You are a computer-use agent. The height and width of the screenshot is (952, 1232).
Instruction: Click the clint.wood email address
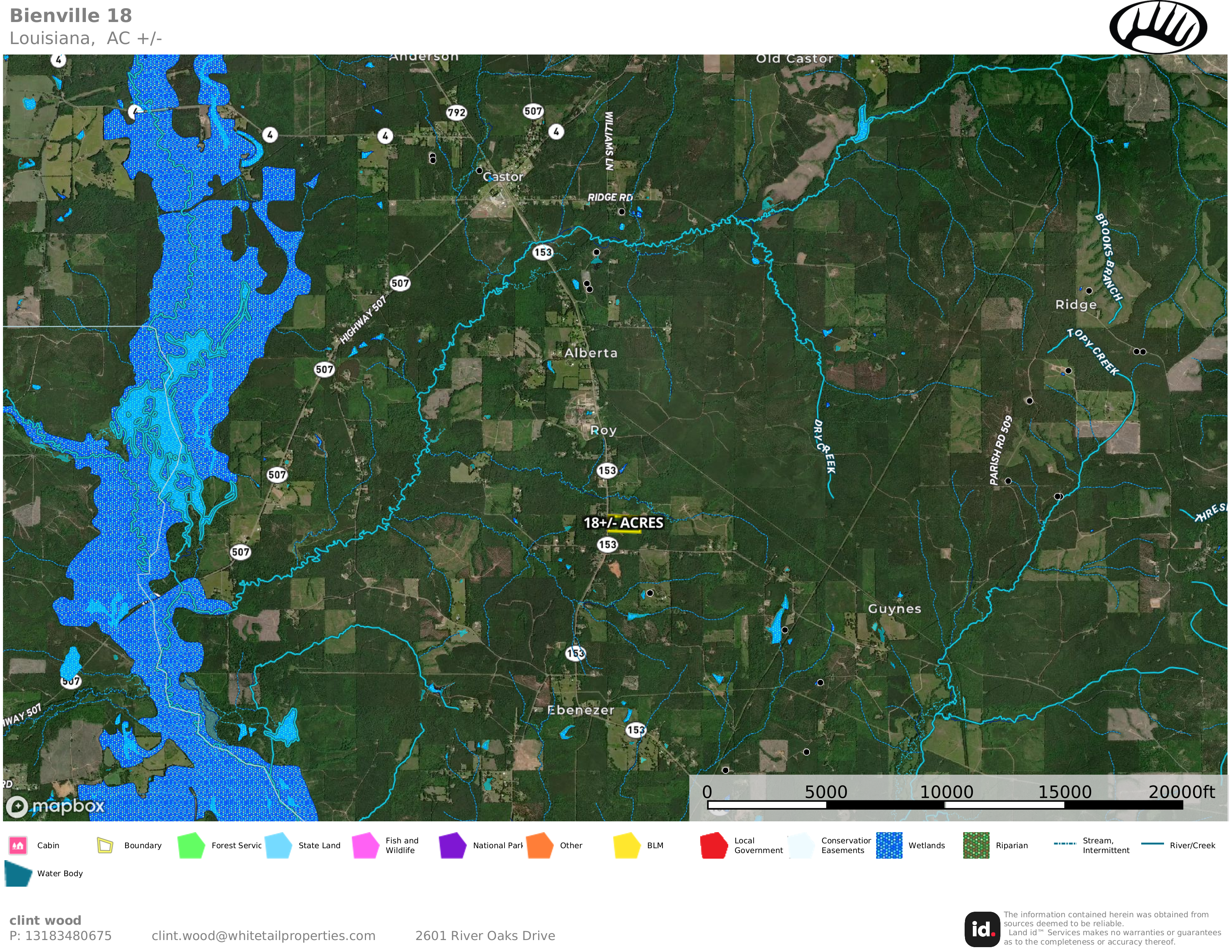point(263,936)
